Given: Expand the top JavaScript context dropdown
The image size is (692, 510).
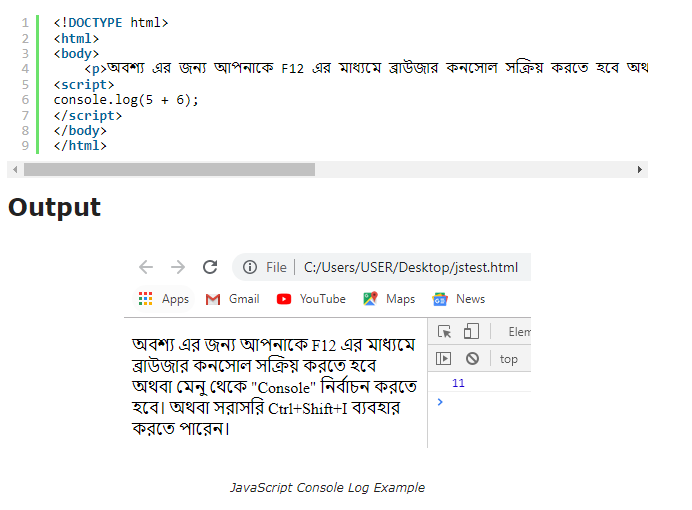Looking at the screenshot, I should [x=509, y=359].
